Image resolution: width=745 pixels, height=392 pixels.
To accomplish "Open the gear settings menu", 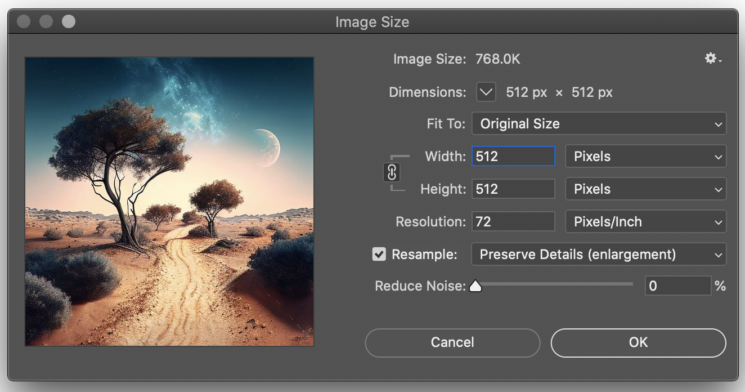I will [712, 58].
